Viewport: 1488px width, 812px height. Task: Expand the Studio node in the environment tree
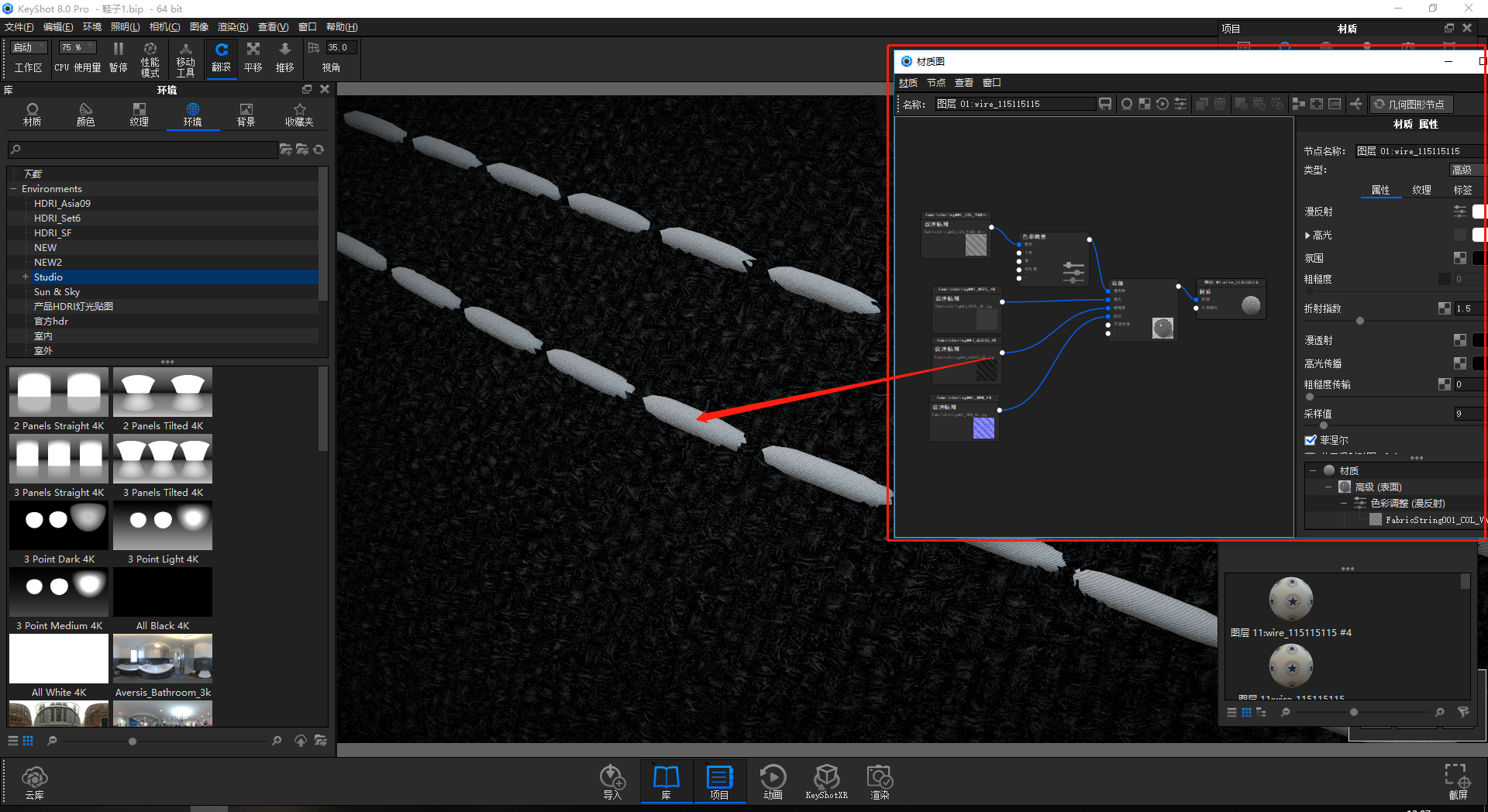coord(24,277)
